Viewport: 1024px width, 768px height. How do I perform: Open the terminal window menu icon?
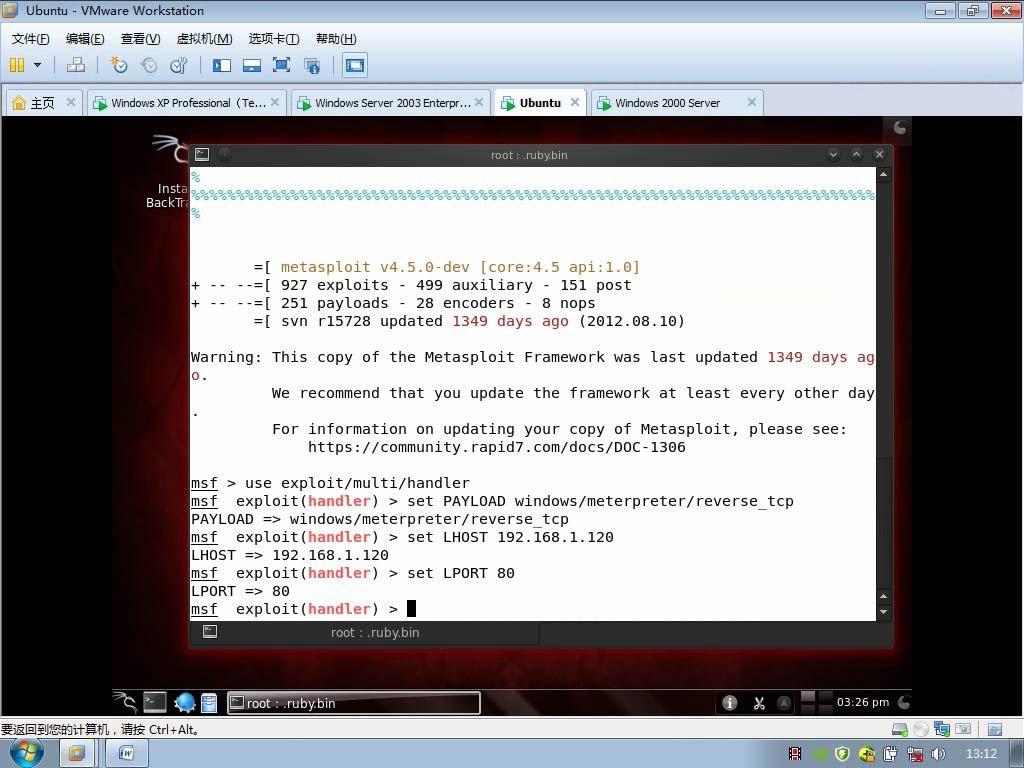pyautogui.click(x=202, y=154)
